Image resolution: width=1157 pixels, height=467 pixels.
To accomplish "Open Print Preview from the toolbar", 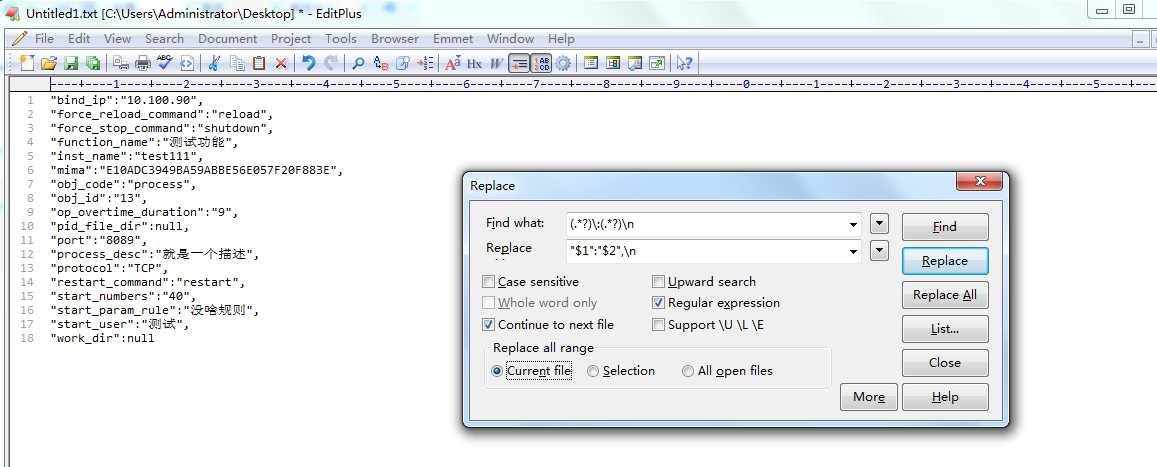I will click(120, 63).
